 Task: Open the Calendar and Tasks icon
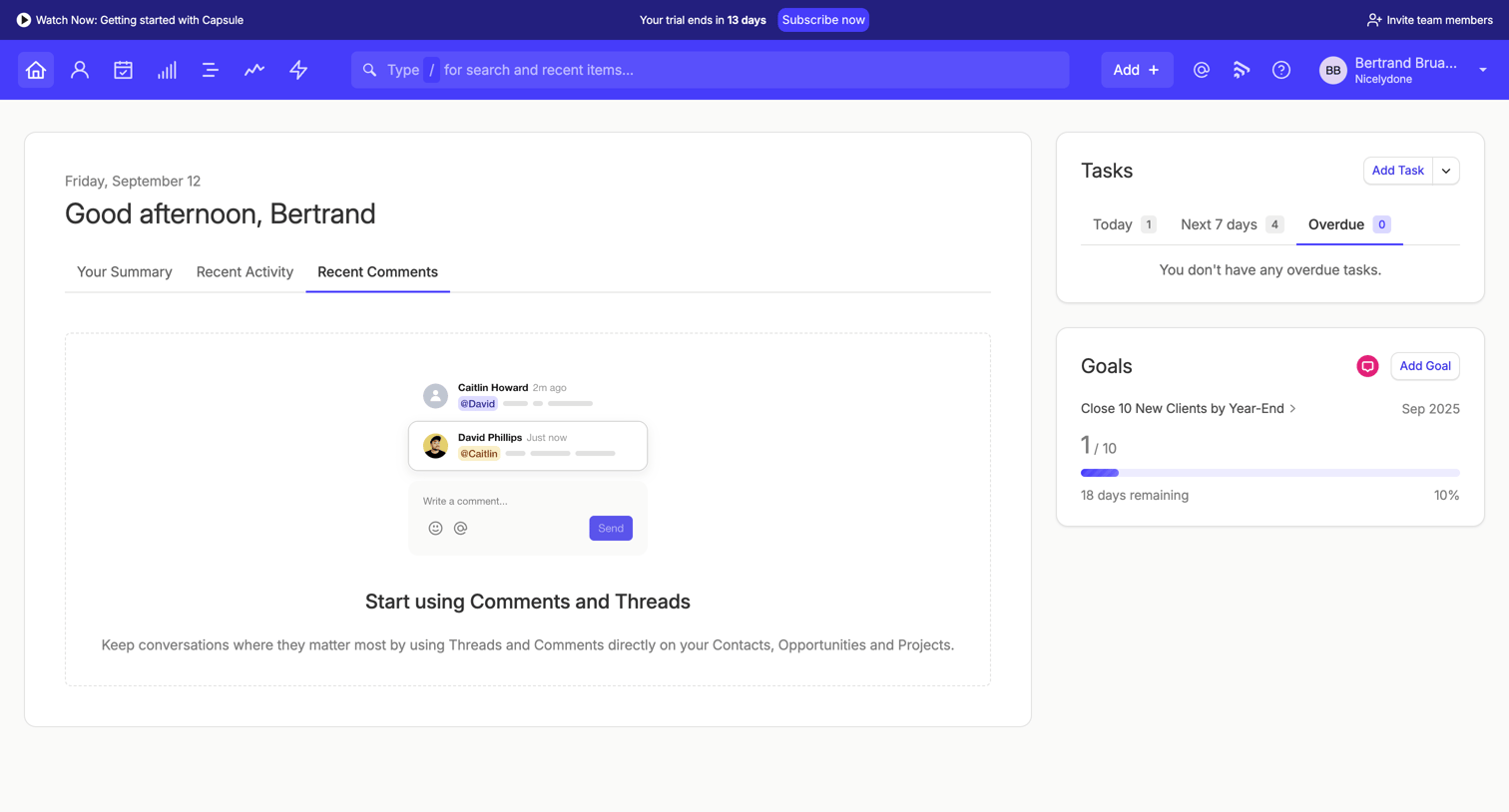tap(123, 70)
